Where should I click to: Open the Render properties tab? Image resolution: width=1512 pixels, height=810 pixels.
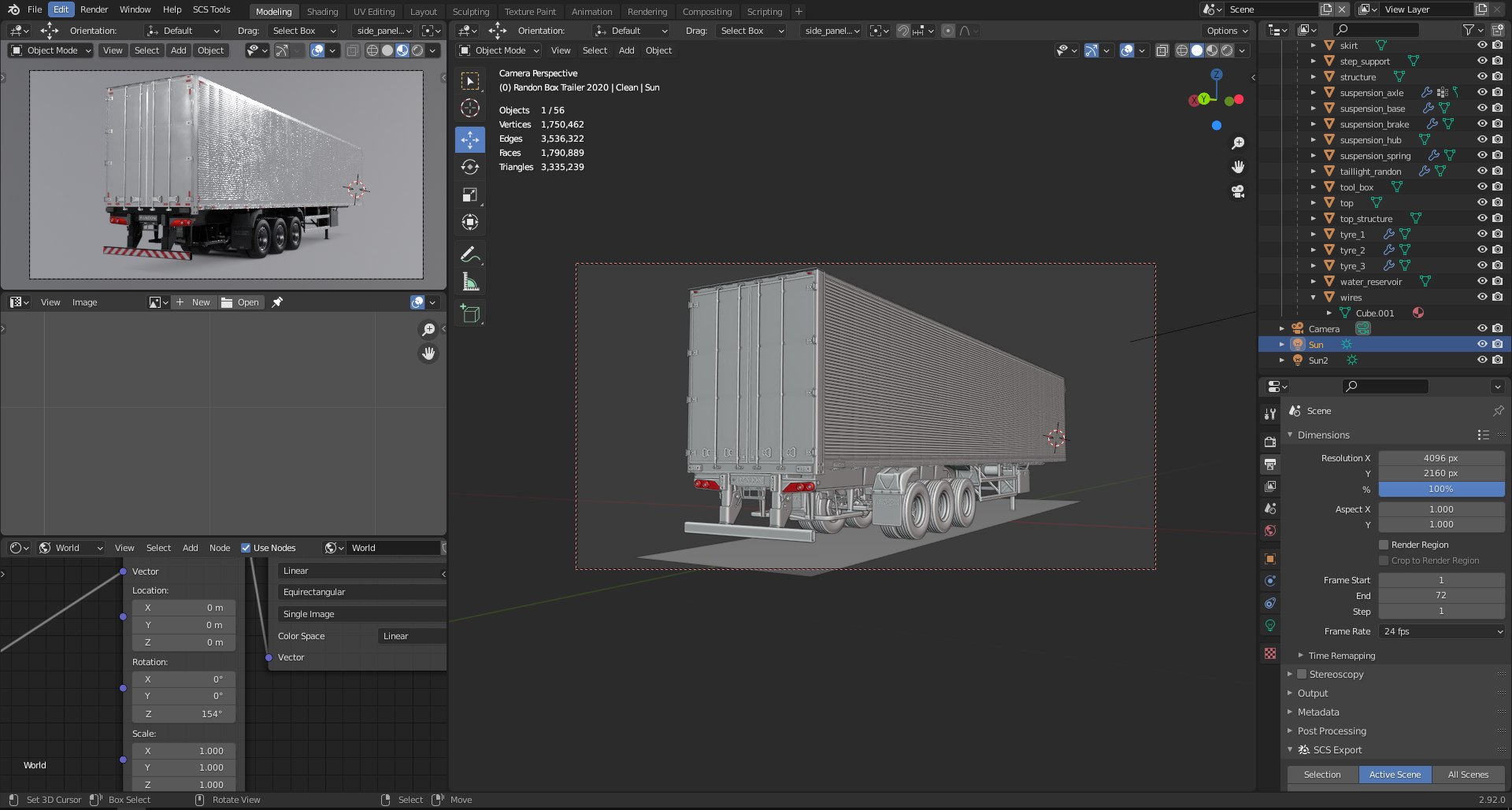click(1269, 442)
